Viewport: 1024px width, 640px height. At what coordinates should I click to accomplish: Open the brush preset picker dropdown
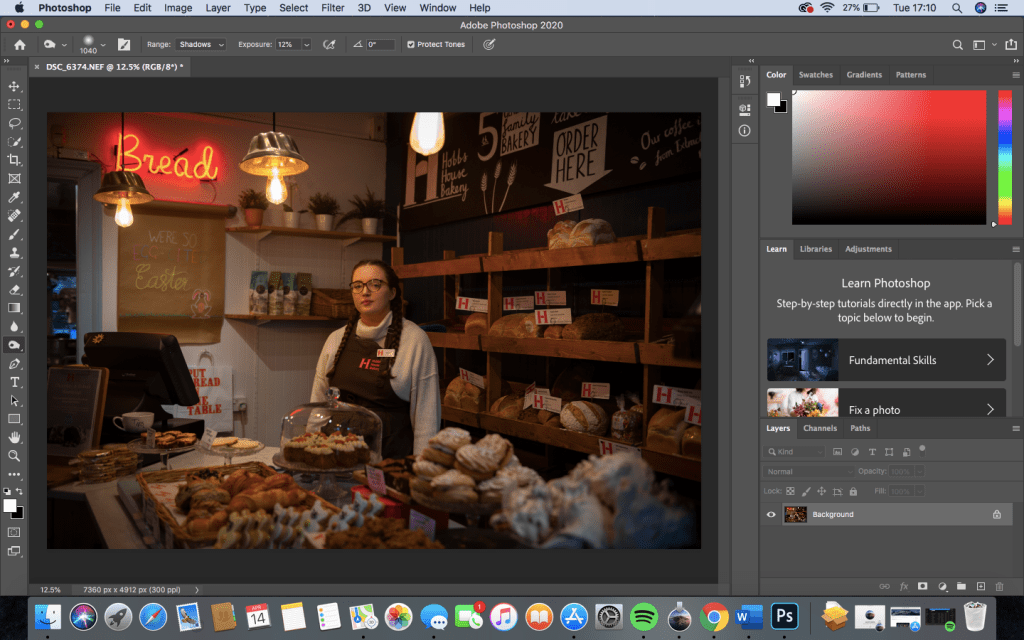point(103,45)
